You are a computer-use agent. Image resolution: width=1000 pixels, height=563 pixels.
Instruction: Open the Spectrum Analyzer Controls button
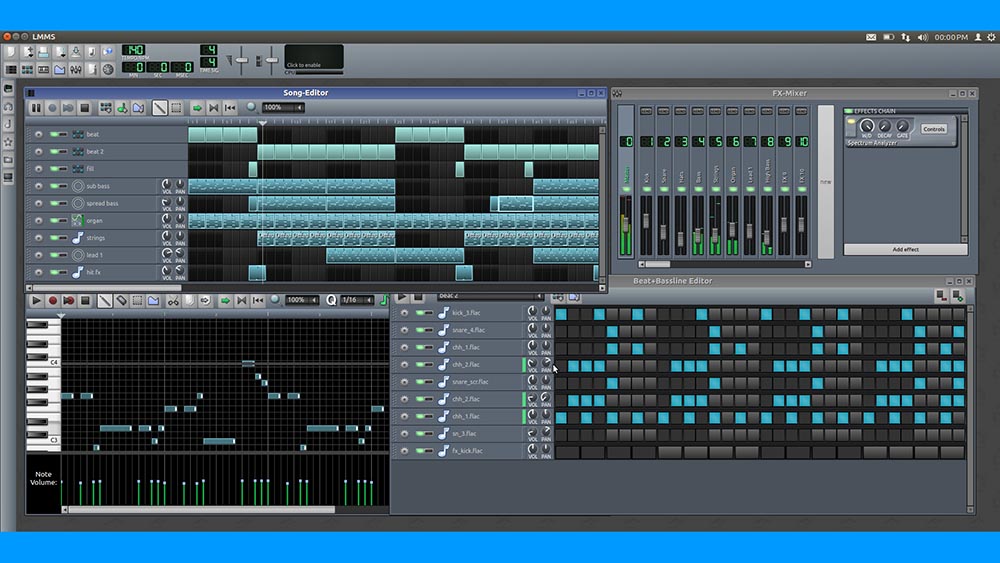click(933, 129)
